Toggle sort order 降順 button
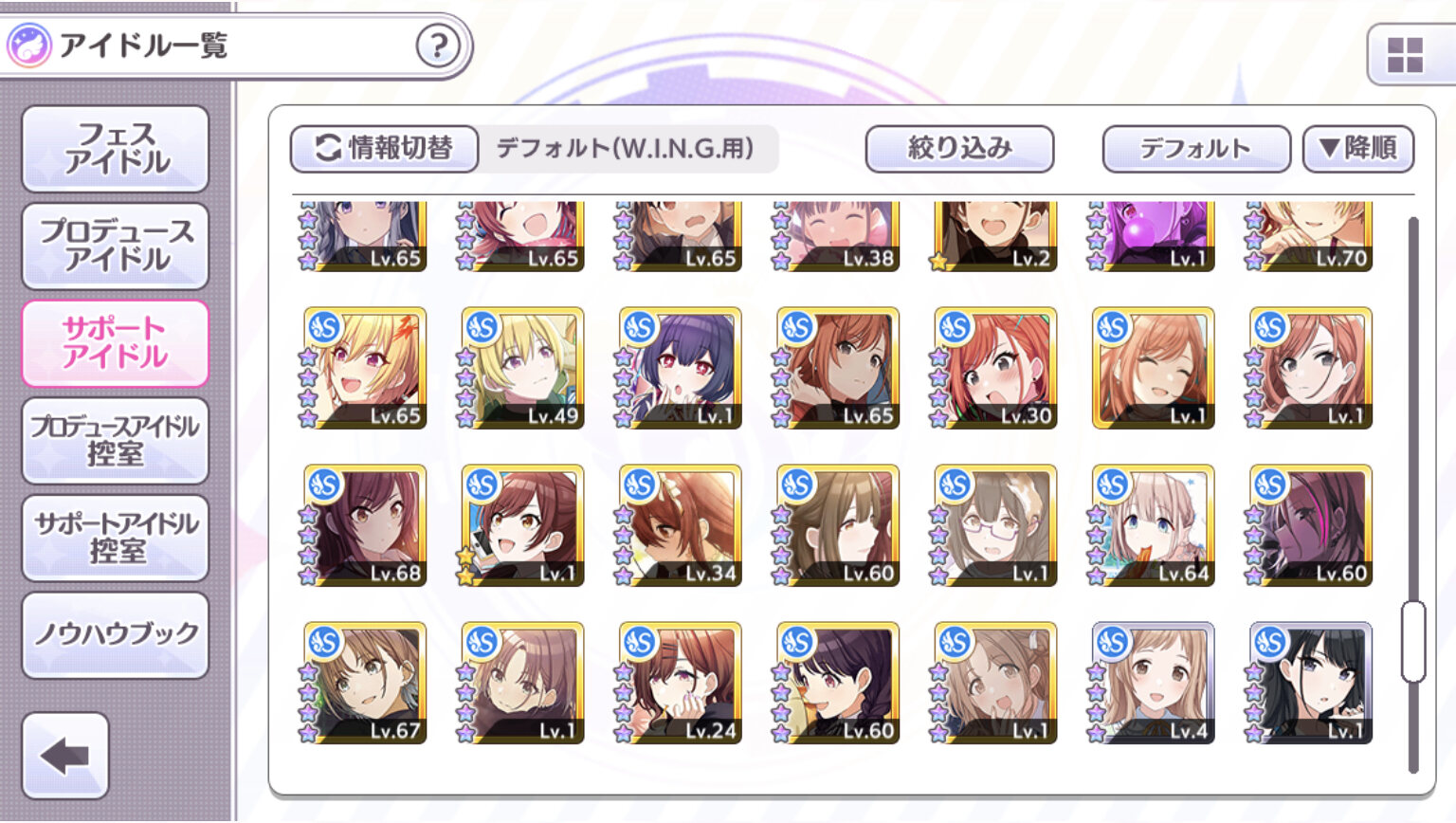This screenshot has height=823, width=1456. tap(1358, 149)
